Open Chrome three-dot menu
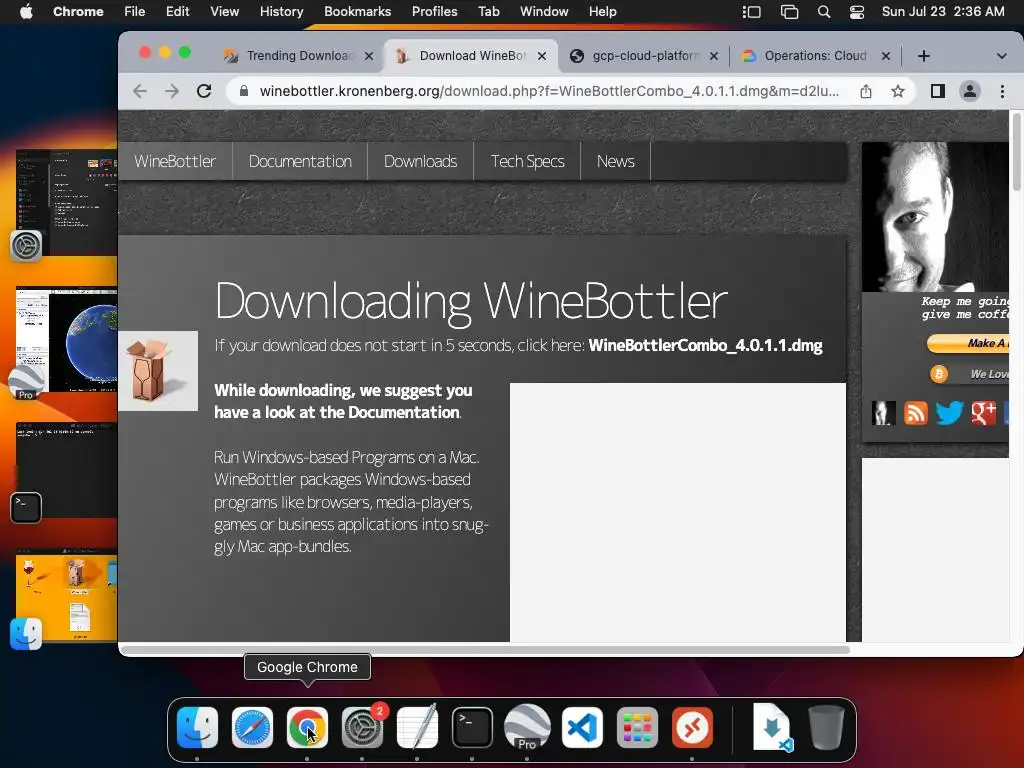This screenshot has width=1024, height=768. click(x=1002, y=91)
